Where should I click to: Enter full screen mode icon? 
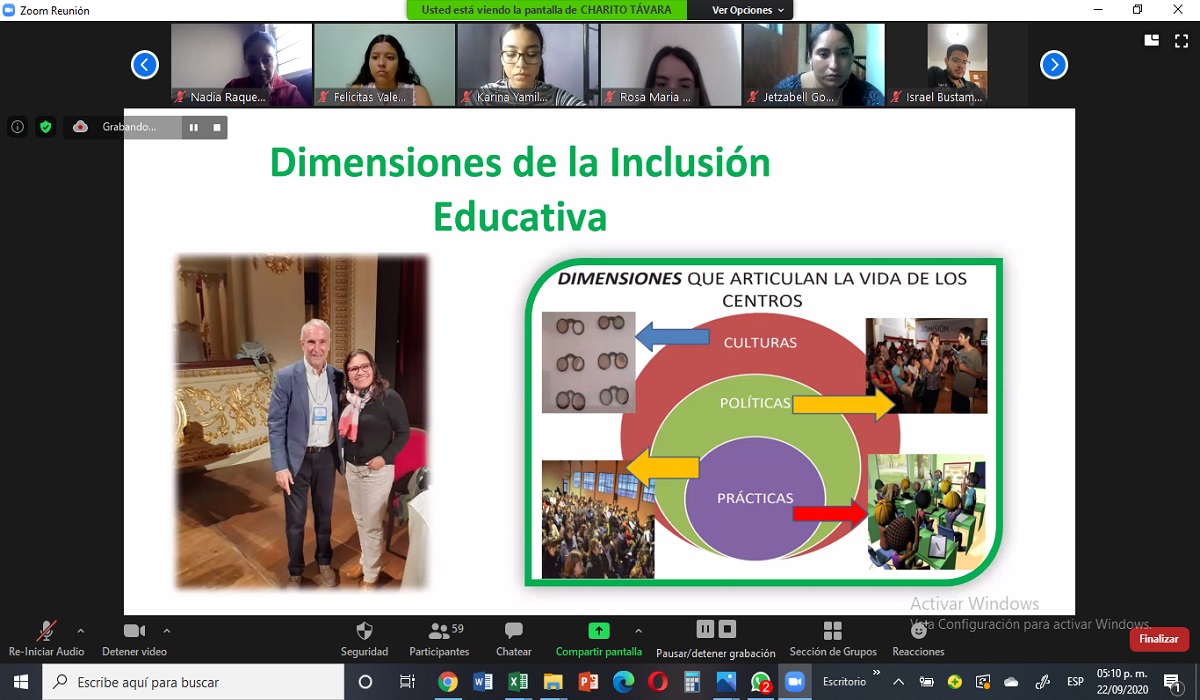[1180, 40]
